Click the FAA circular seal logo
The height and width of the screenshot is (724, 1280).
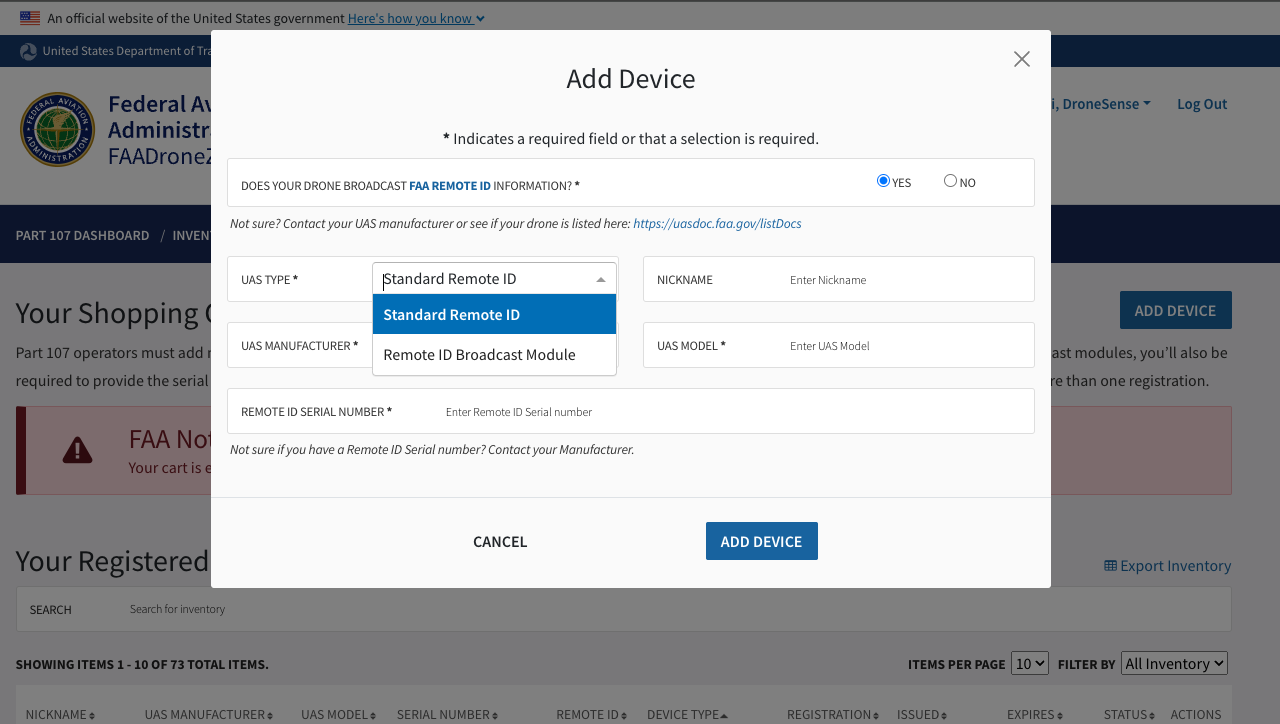(57, 128)
